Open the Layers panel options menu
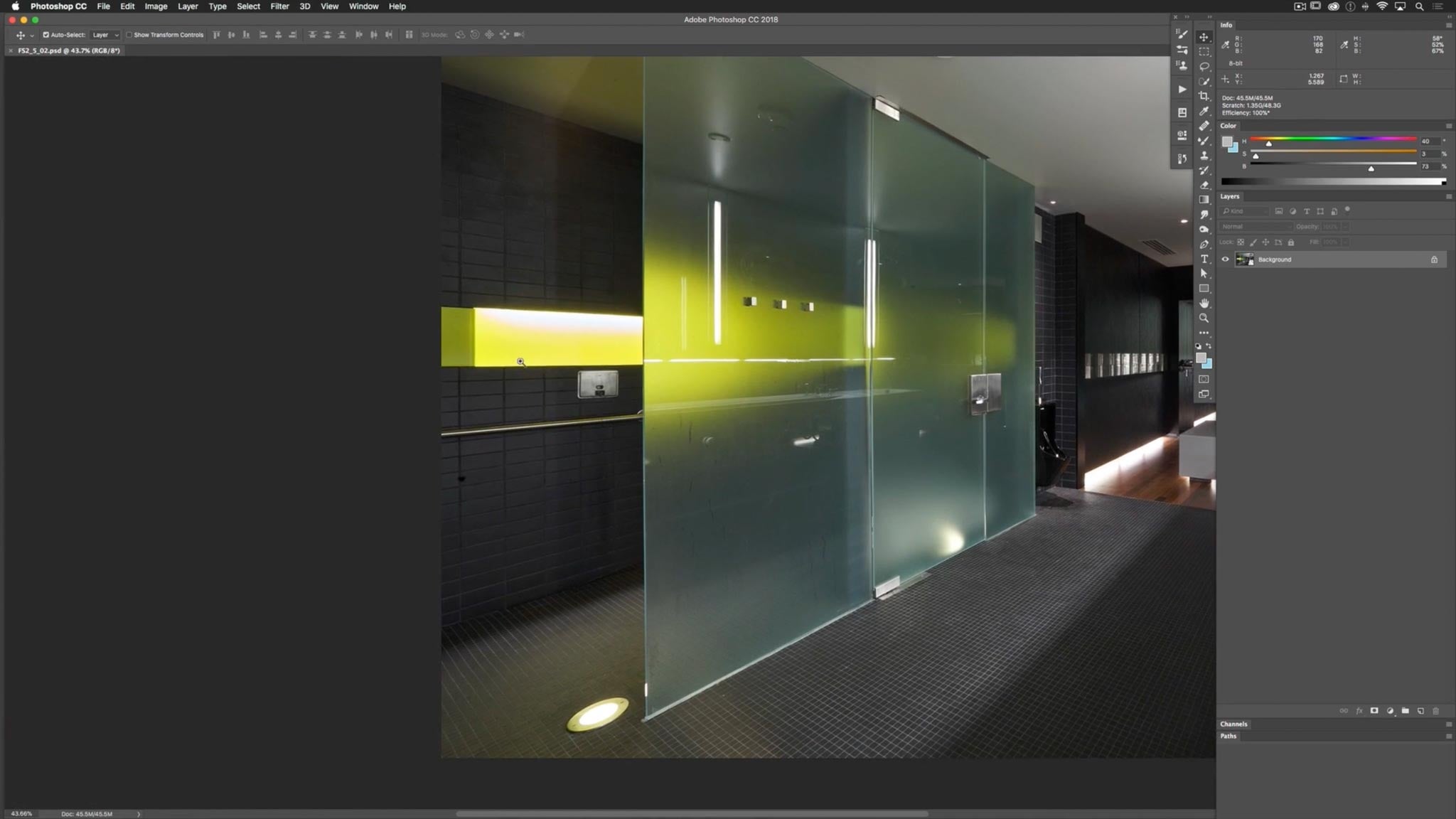This screenshot has width=1456, height=819. (1448, 197)
